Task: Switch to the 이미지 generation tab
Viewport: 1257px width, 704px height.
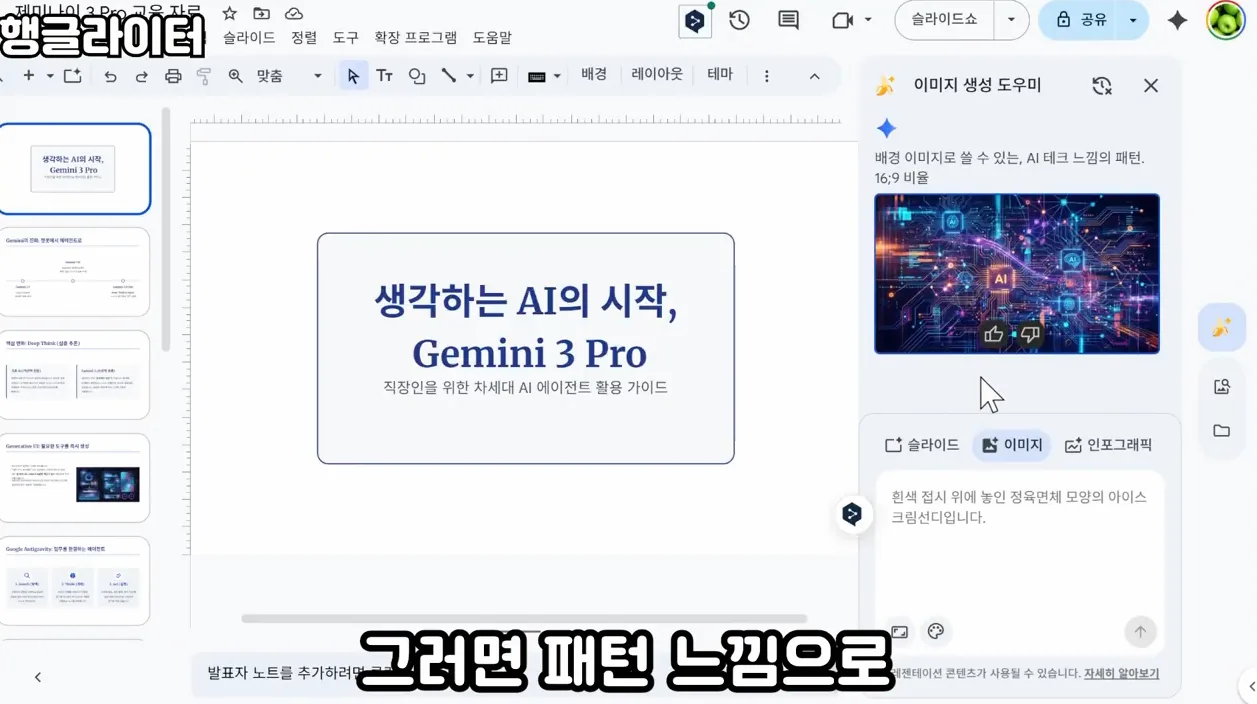Action: (1011, 445)
